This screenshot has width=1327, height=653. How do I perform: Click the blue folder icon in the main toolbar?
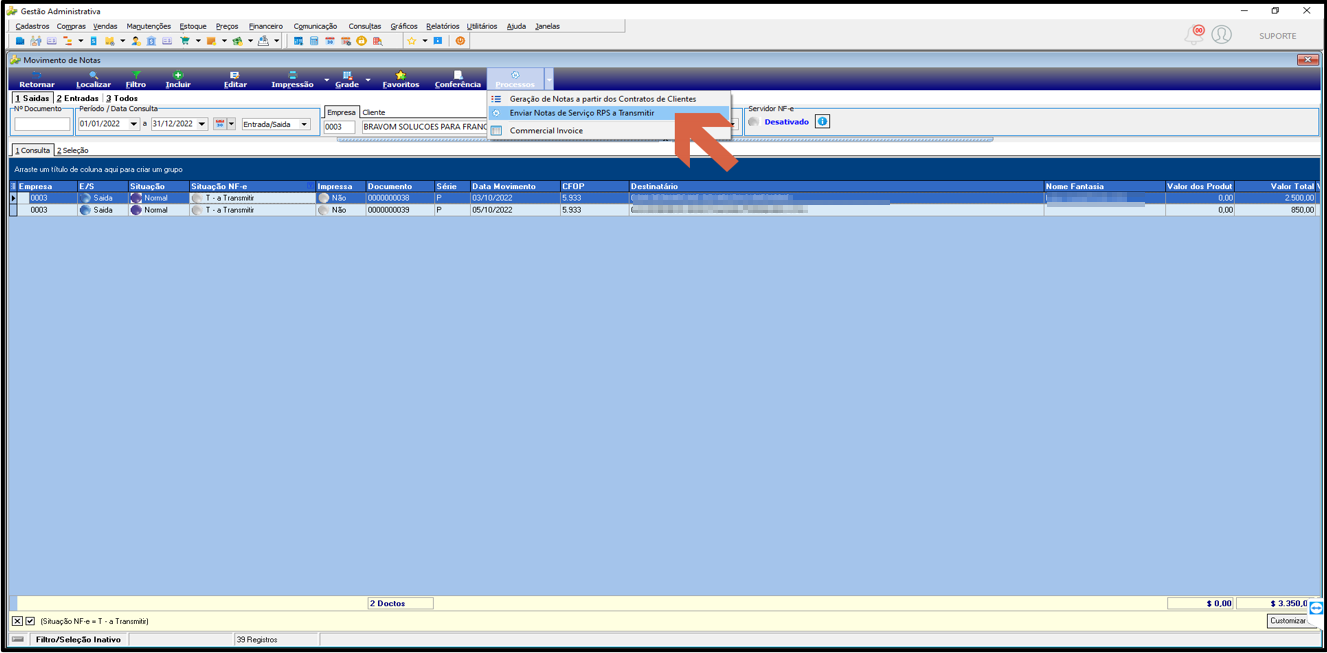20,41
